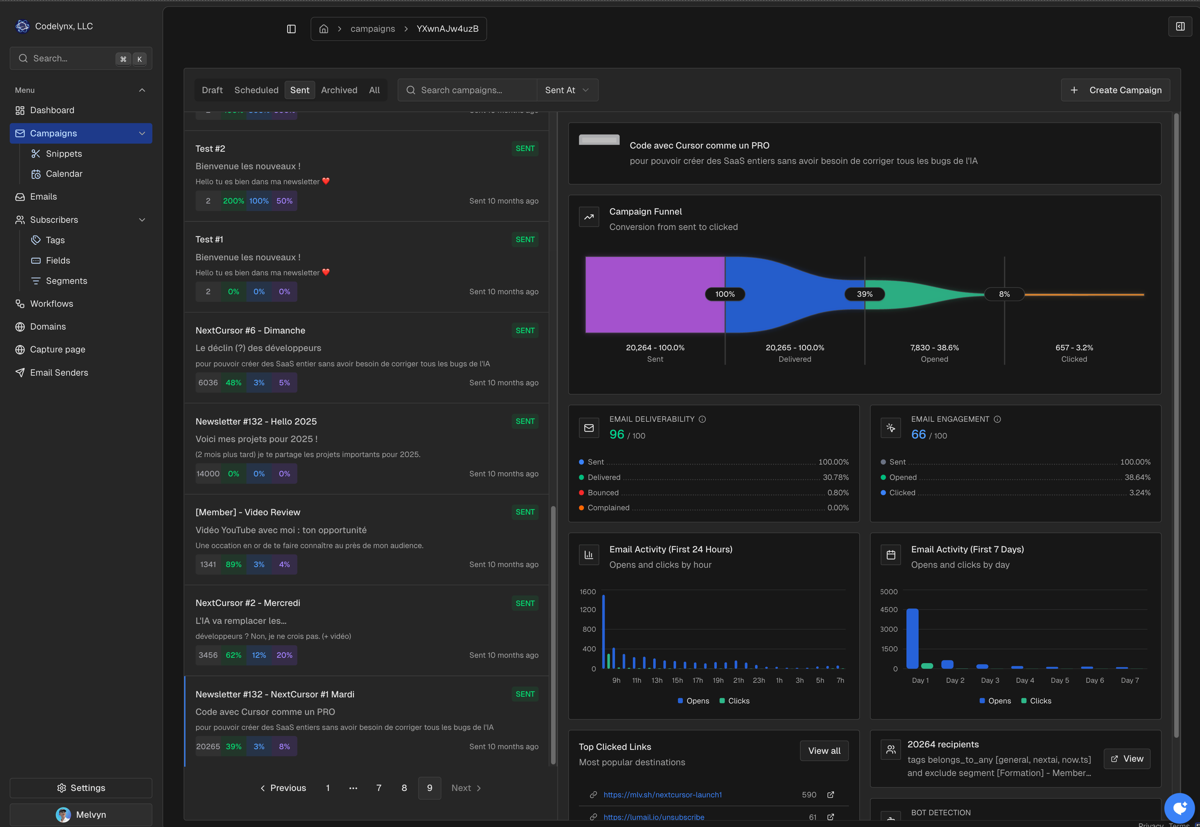Toggle Clicks series in 24 Hours chart legend
The image size is (1200, 827).
[x=733, y=701]
